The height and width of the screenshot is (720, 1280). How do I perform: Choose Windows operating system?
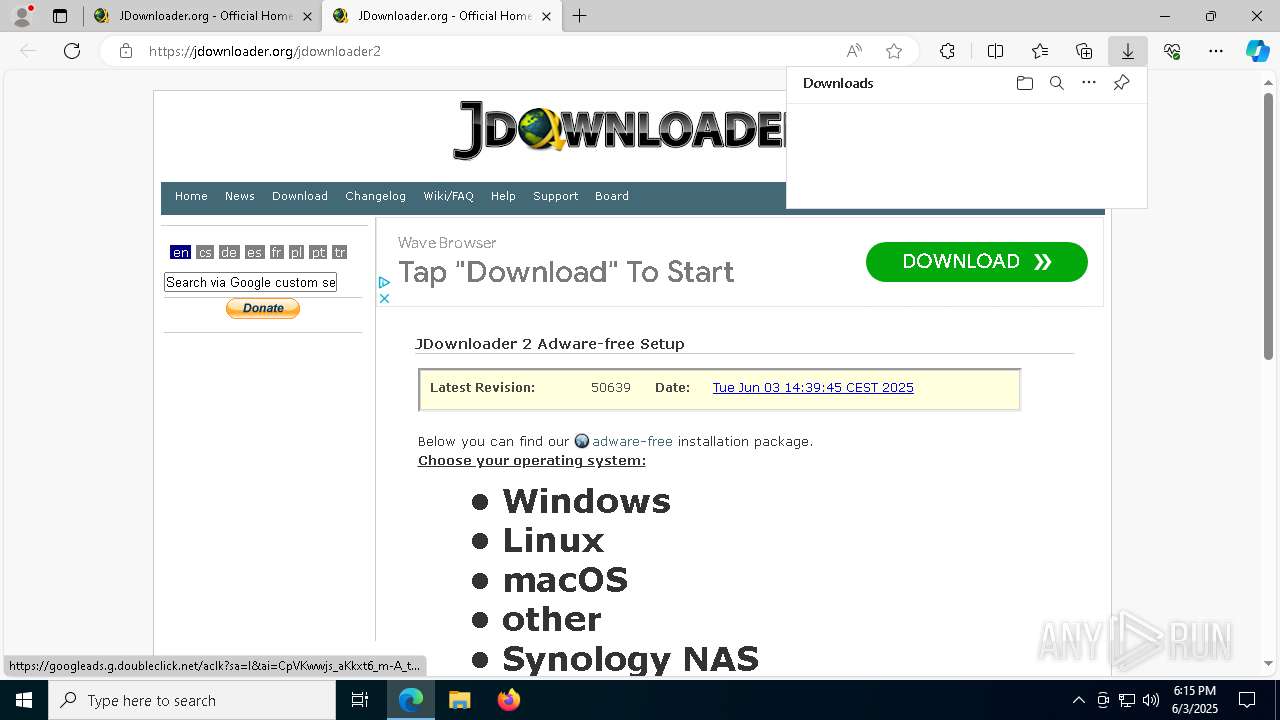pos(586,500)
